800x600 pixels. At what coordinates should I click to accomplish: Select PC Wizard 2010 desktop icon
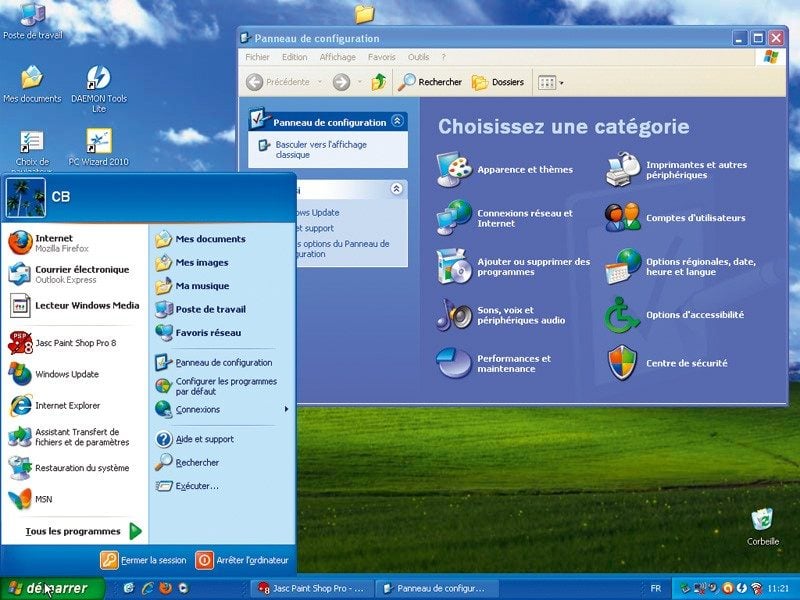click(x=98, y=146)
